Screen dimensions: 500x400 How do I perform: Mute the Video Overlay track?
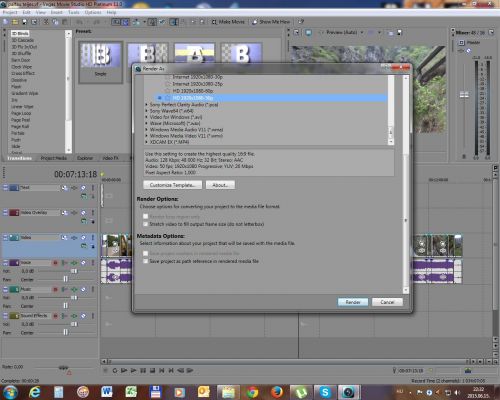[x=83, y=213]
